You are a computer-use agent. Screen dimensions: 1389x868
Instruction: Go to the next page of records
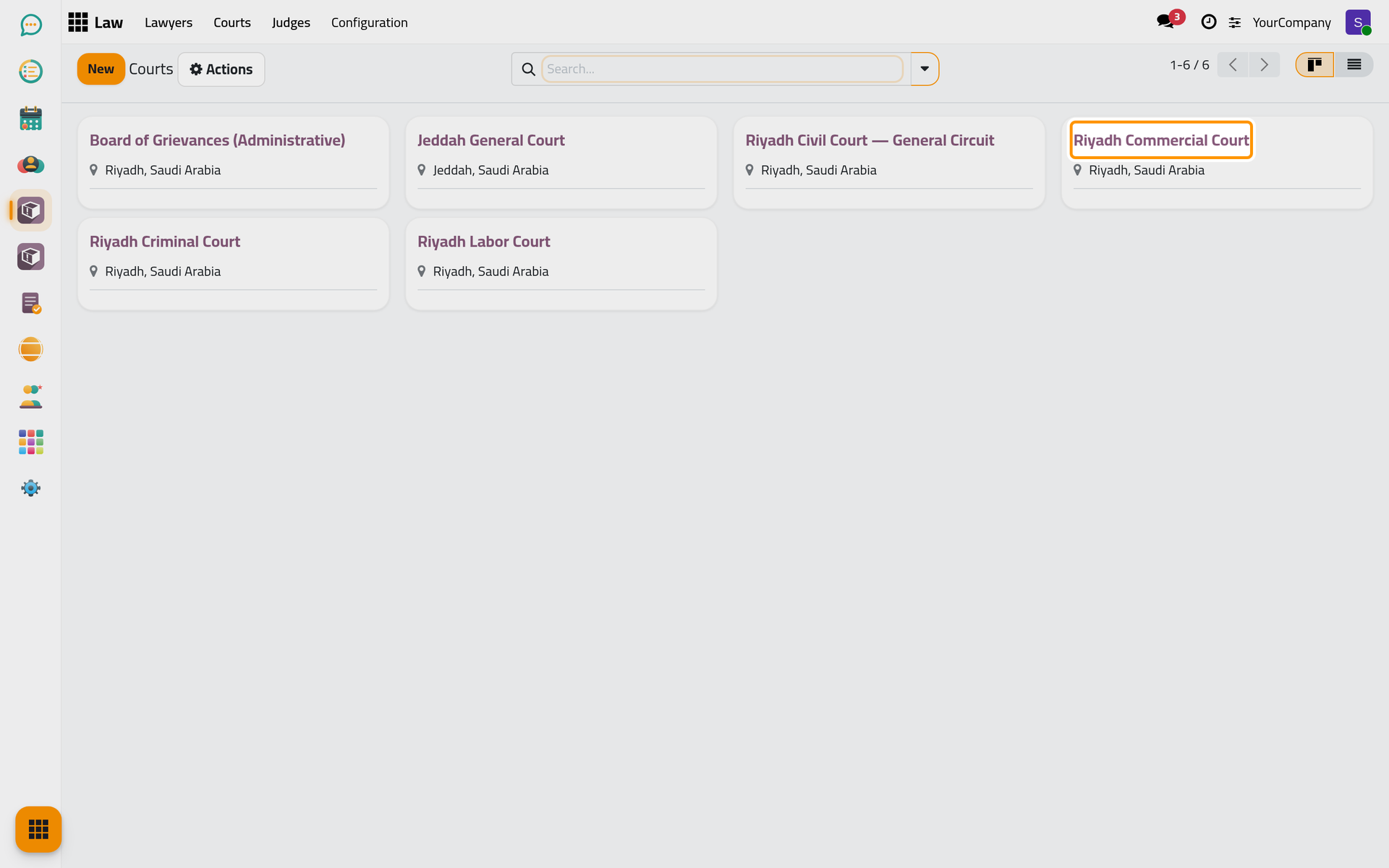point(1265,65)
